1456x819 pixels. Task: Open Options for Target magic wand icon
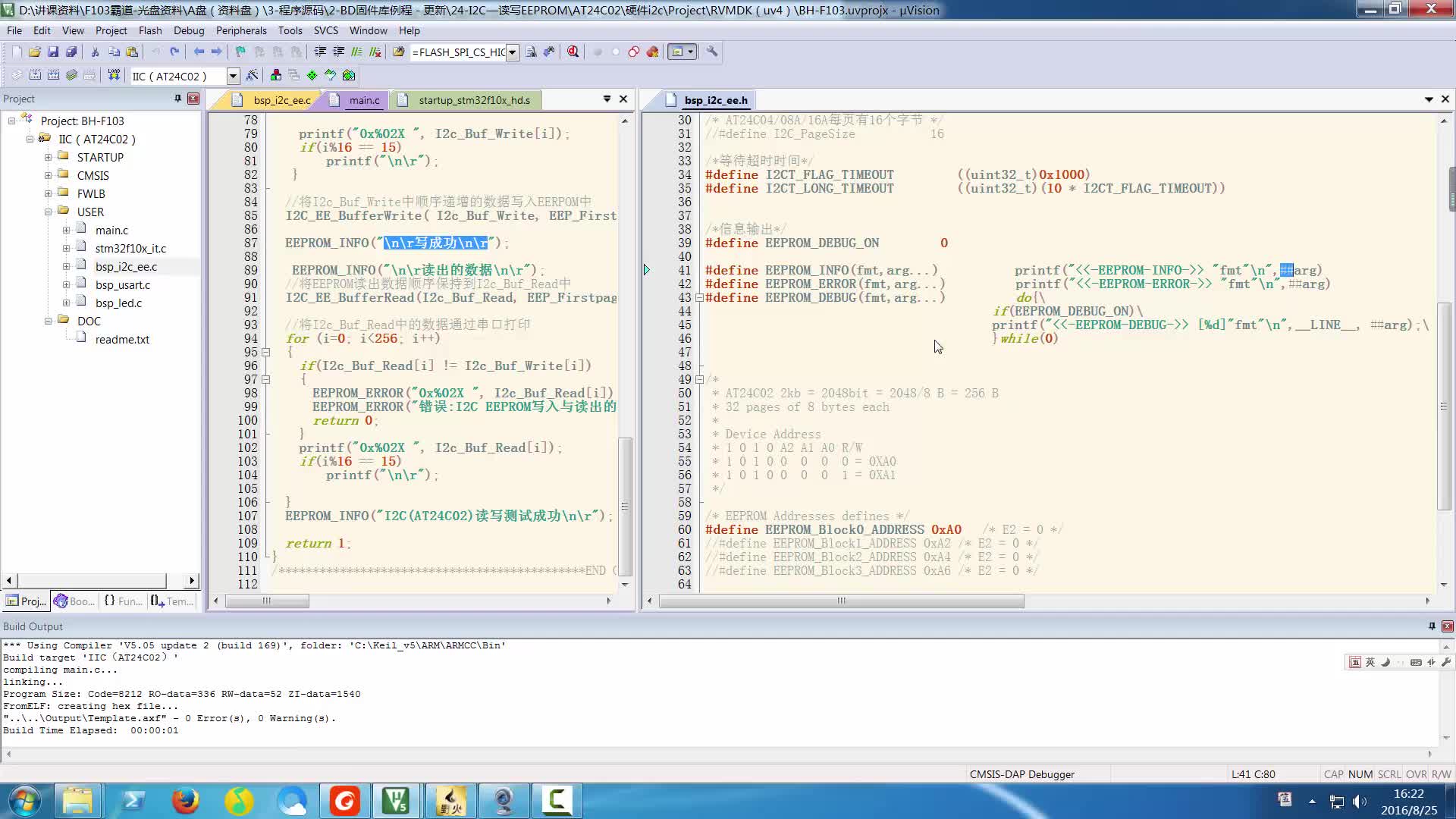(252, 75)
